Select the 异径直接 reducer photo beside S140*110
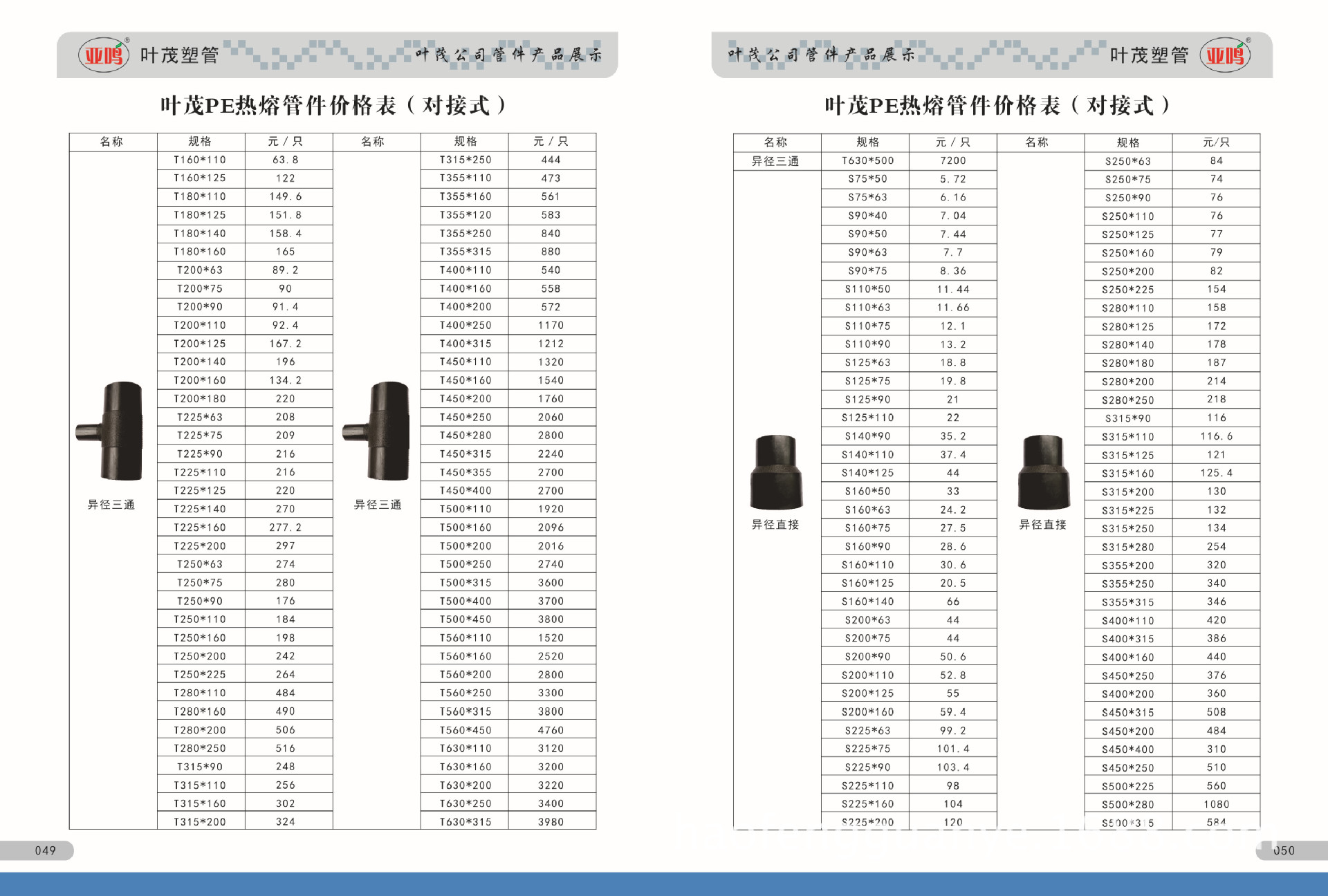This screenshot has height=896, width=1328. pos(776,472)
